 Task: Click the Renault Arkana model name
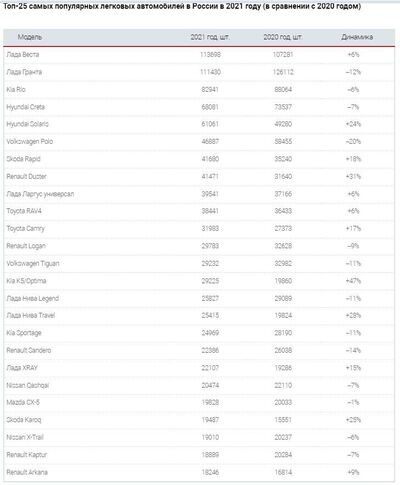pos(27,472)
